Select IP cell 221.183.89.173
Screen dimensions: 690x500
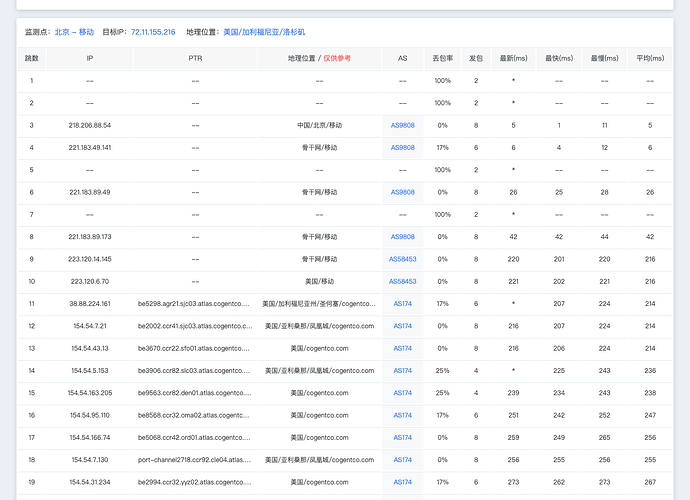tap(90, 236)
